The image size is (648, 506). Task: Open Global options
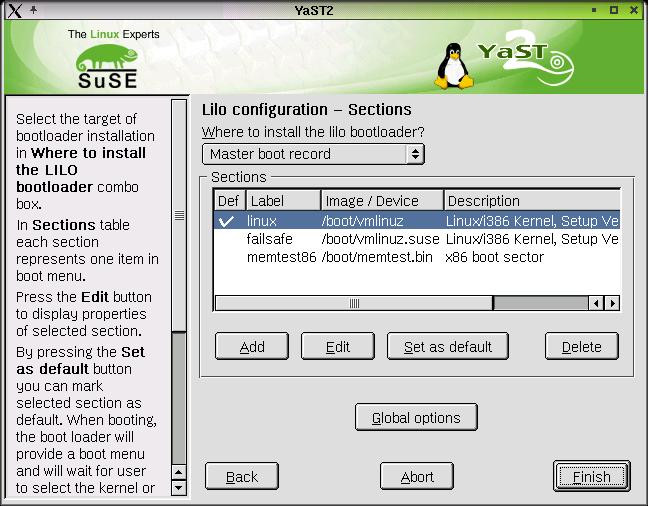click(x=416, y=418)
